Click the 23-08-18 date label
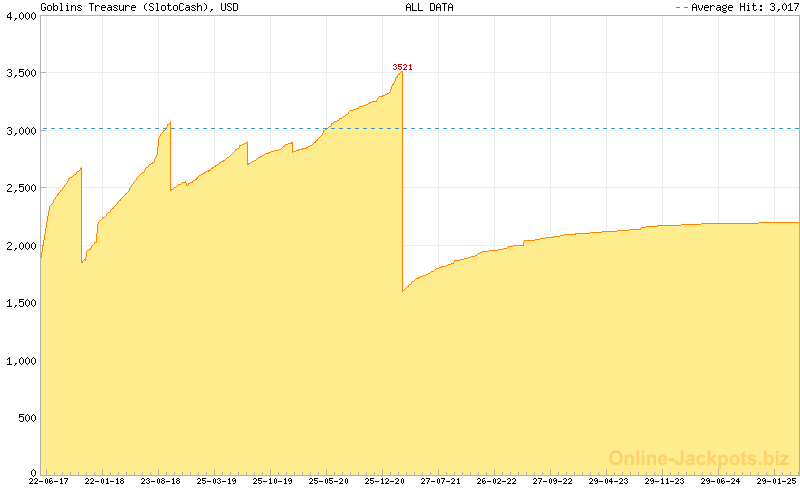This screenshot has height=490, width=800. (160, 481)
